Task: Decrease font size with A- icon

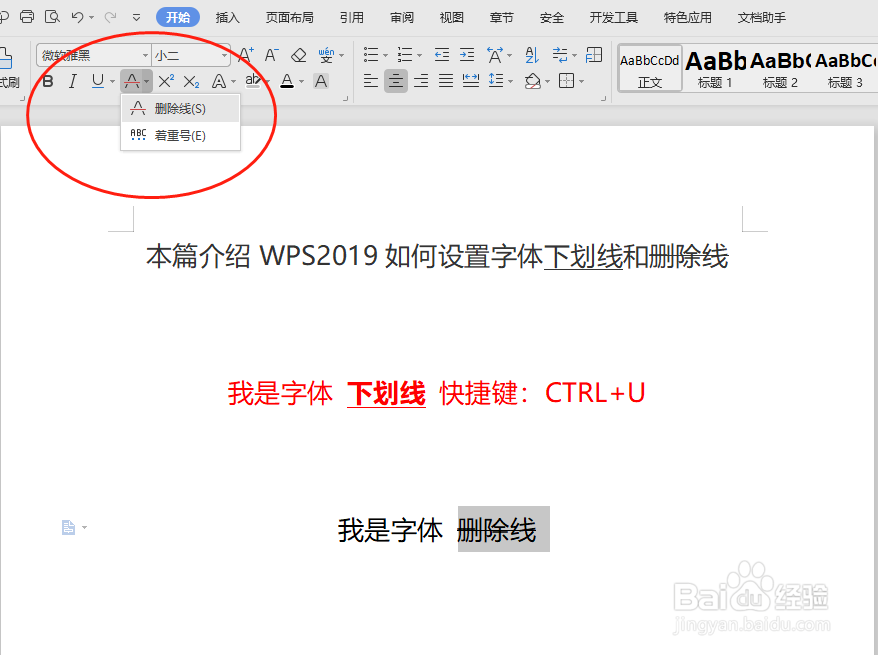Action: (272, 55)
